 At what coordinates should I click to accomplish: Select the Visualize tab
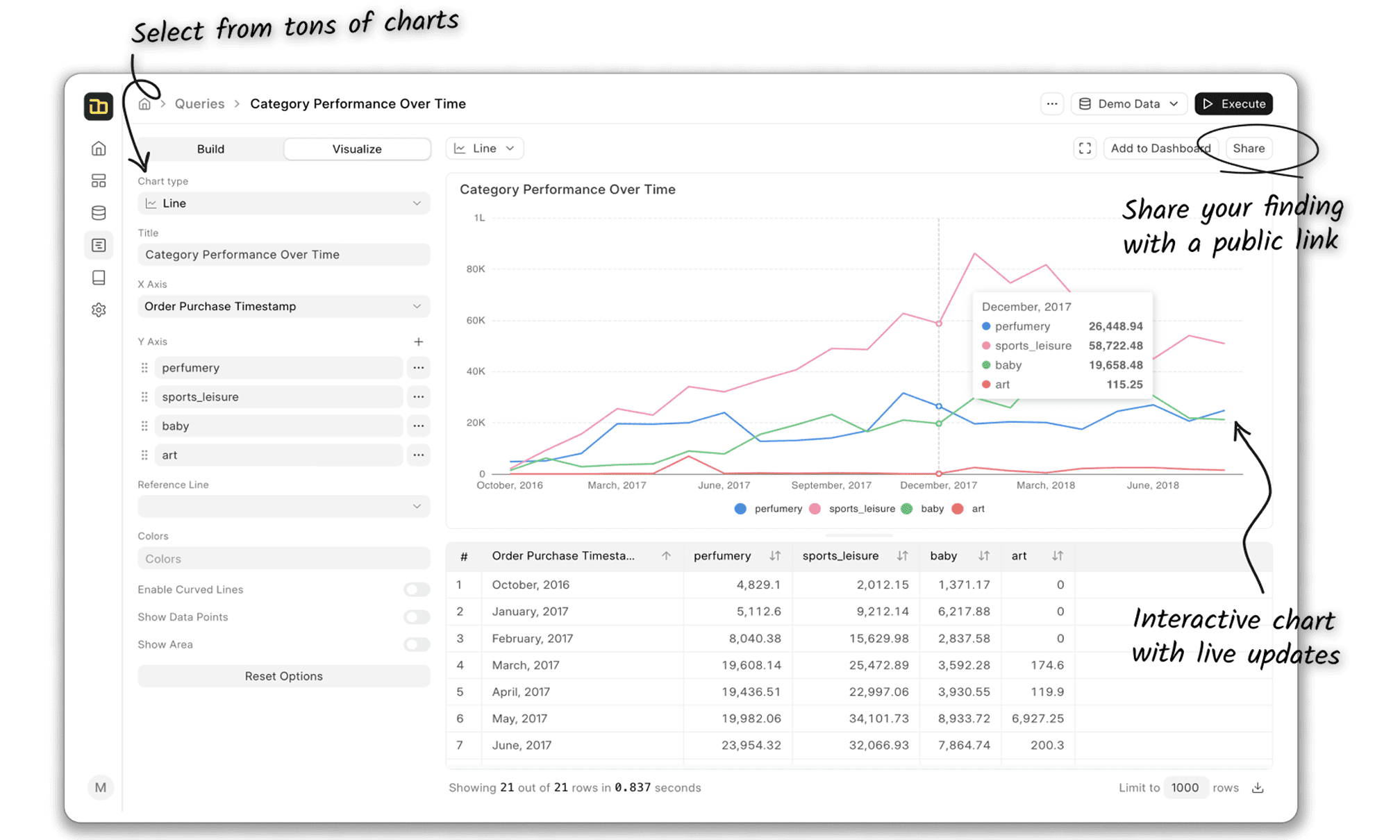pyautogui.click(x=357, y=149)
